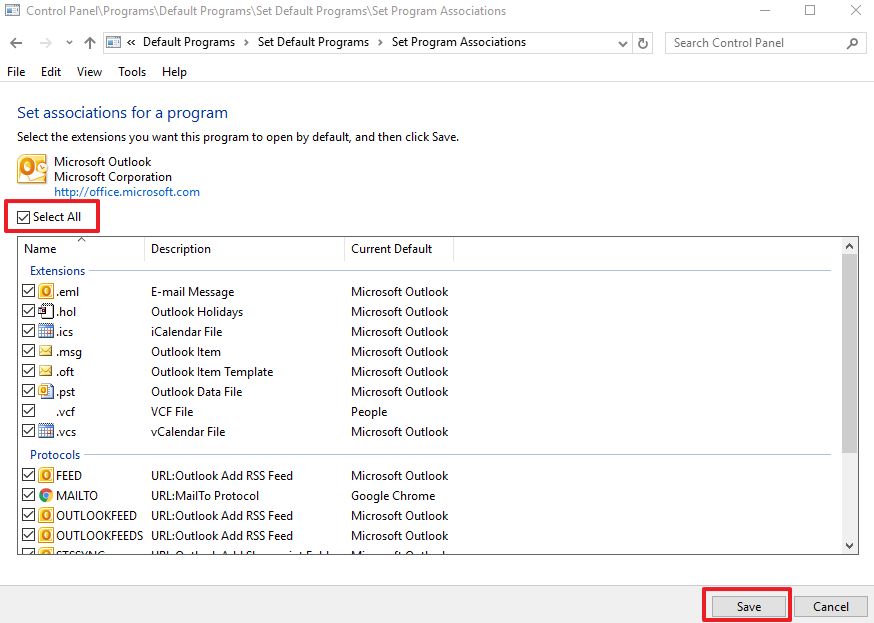Sort list by Name column
This screenshot has height=623, width=874.
(x=81, y=249)
